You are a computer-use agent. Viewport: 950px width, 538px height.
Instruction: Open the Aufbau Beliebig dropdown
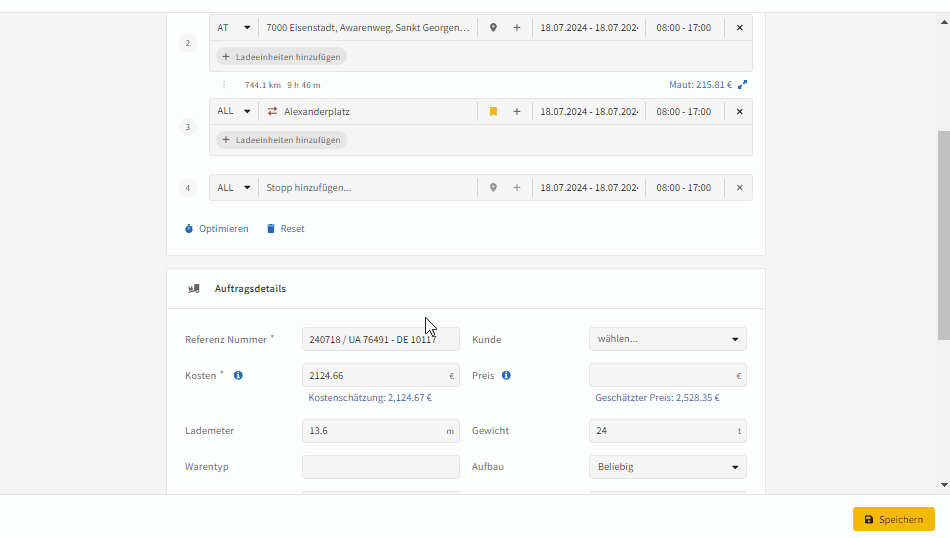[x=668, y=467]
